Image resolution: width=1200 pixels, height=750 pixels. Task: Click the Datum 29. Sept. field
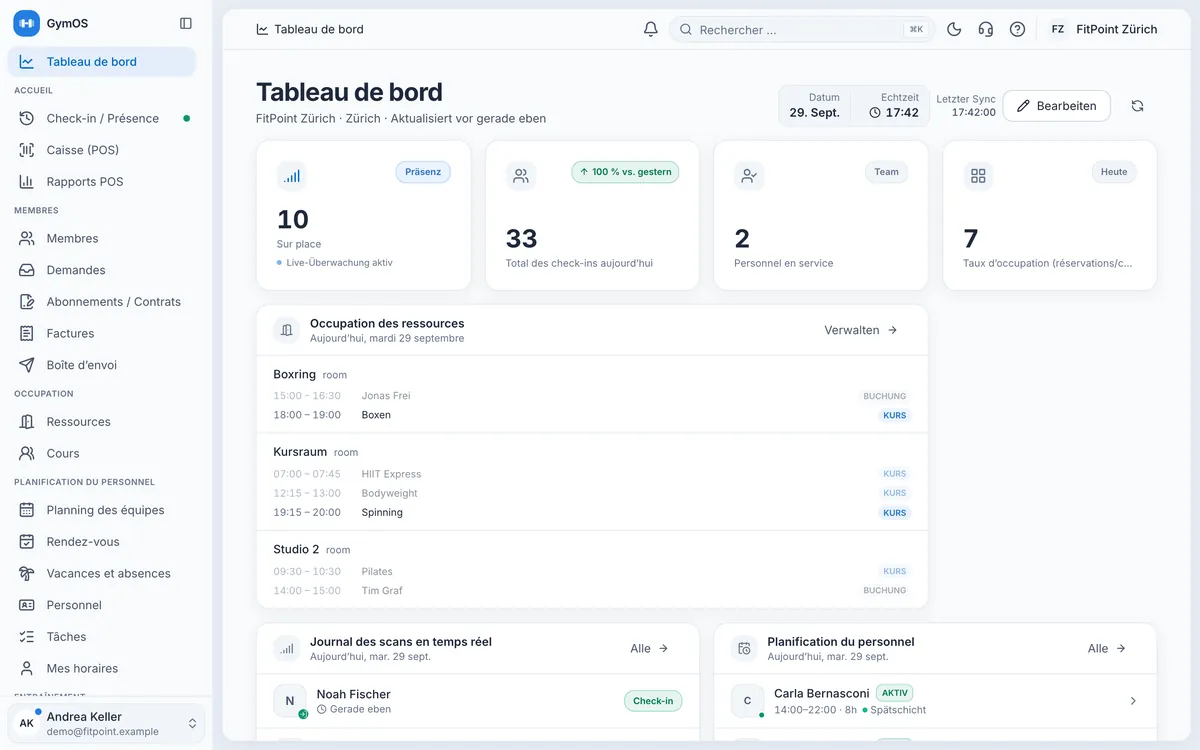point(814,106)
